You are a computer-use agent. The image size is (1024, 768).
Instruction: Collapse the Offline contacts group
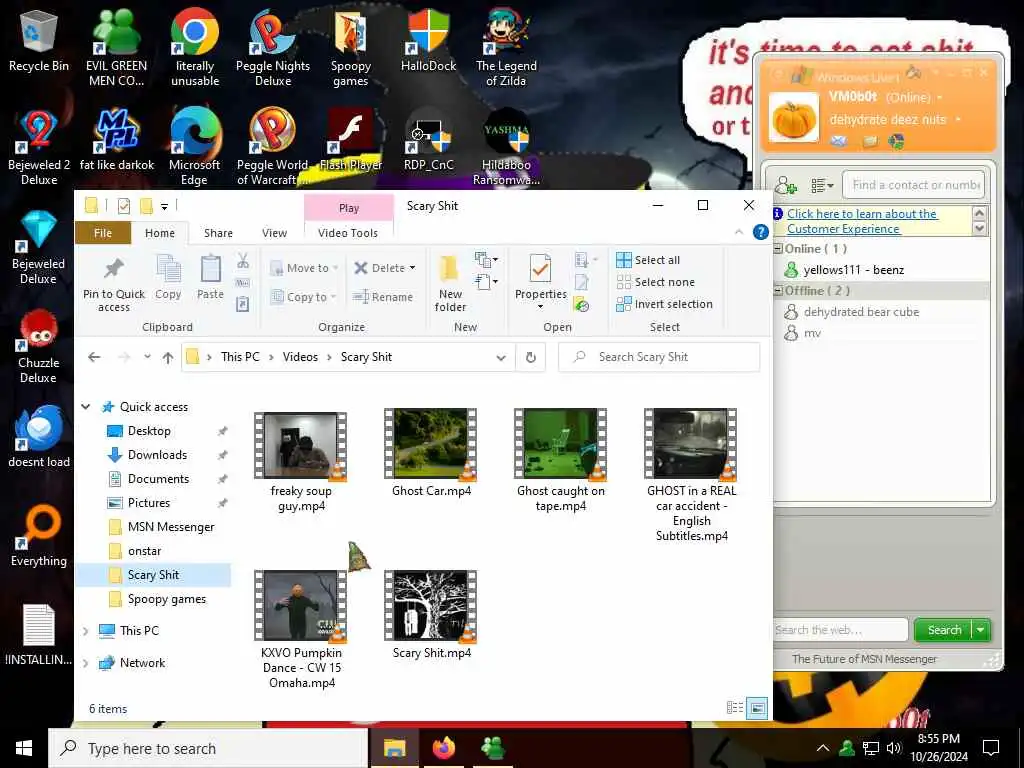[x=778, y=291]
